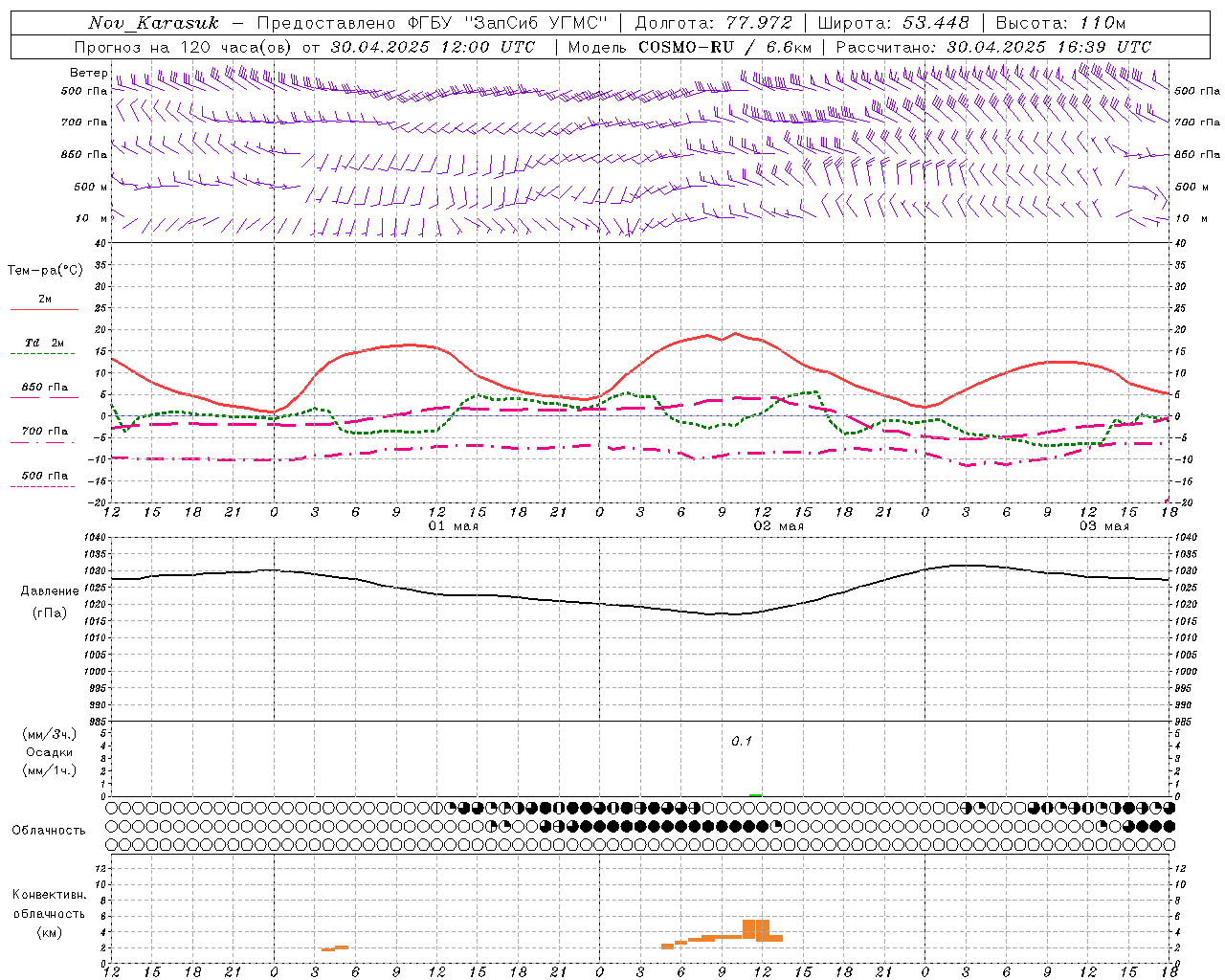Image resolution: width=1225 pixels, height=980 pixels.
Task: Click the '500 гПа' temperature legend entry
Action: point(45,476)
